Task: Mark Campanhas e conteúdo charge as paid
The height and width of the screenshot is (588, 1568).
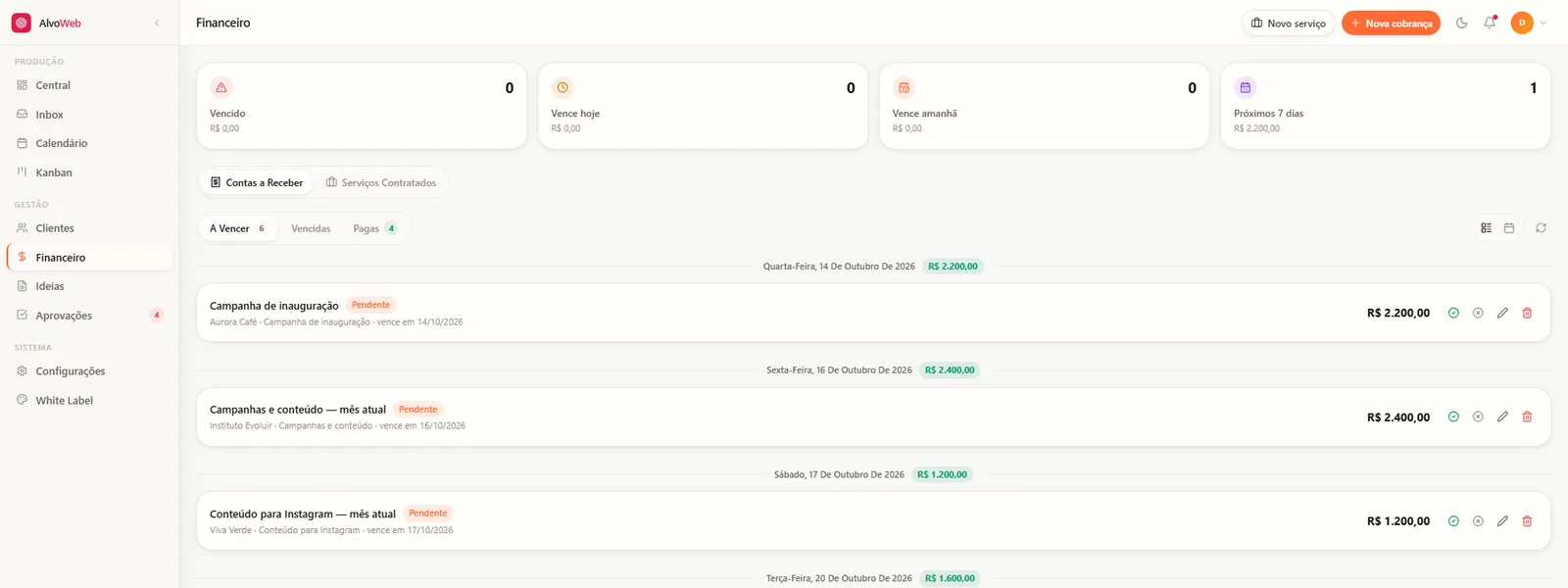Action: (x=1453, y=416)
